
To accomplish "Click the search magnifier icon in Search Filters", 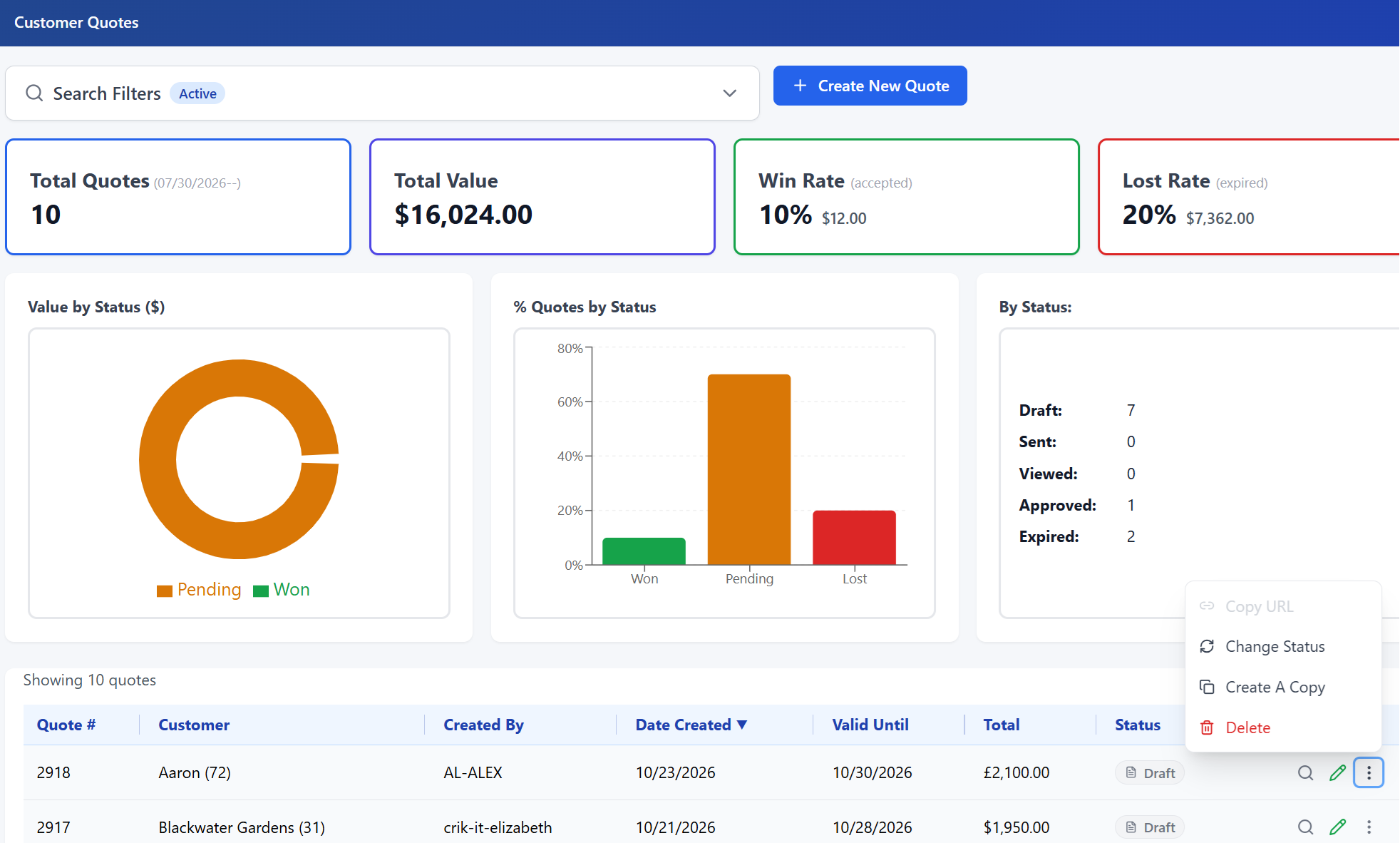I will tap(34, 93).
